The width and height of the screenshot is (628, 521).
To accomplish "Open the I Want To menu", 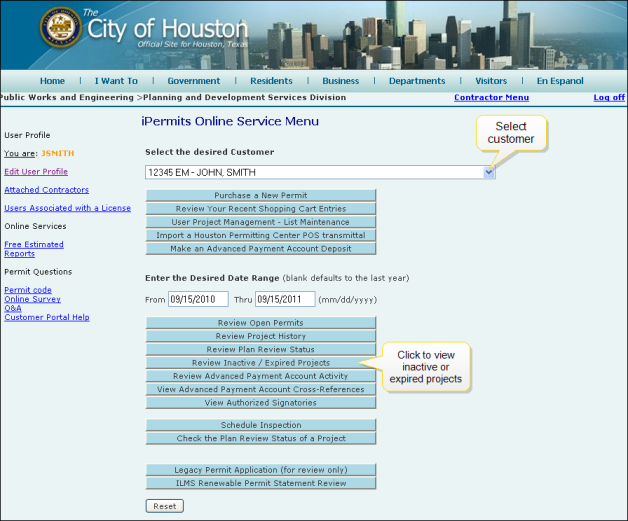I will [116, 81].
